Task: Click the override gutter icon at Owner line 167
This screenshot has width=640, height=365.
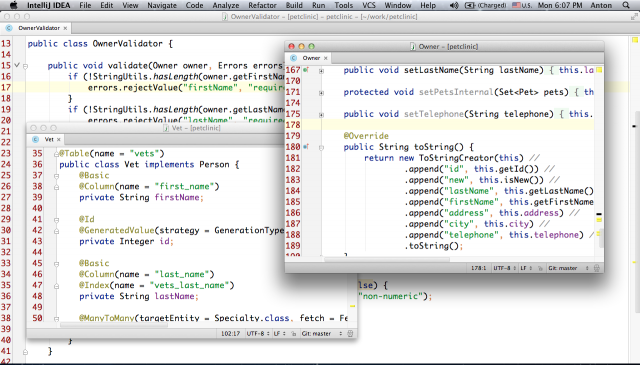Action: tap(306, 70)
